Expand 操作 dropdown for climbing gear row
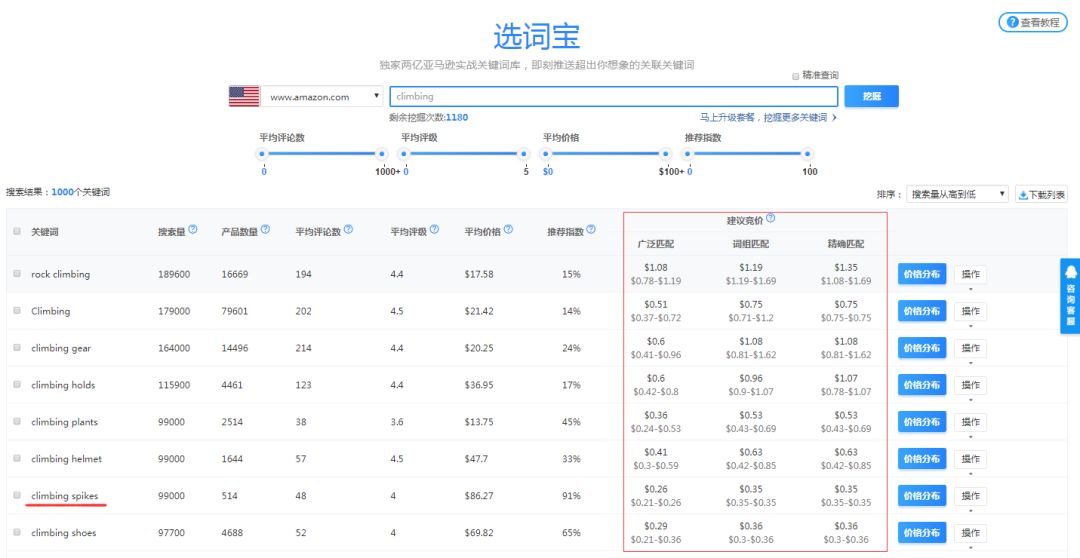Screen dimensions: 1080x558 click(970, 348)
